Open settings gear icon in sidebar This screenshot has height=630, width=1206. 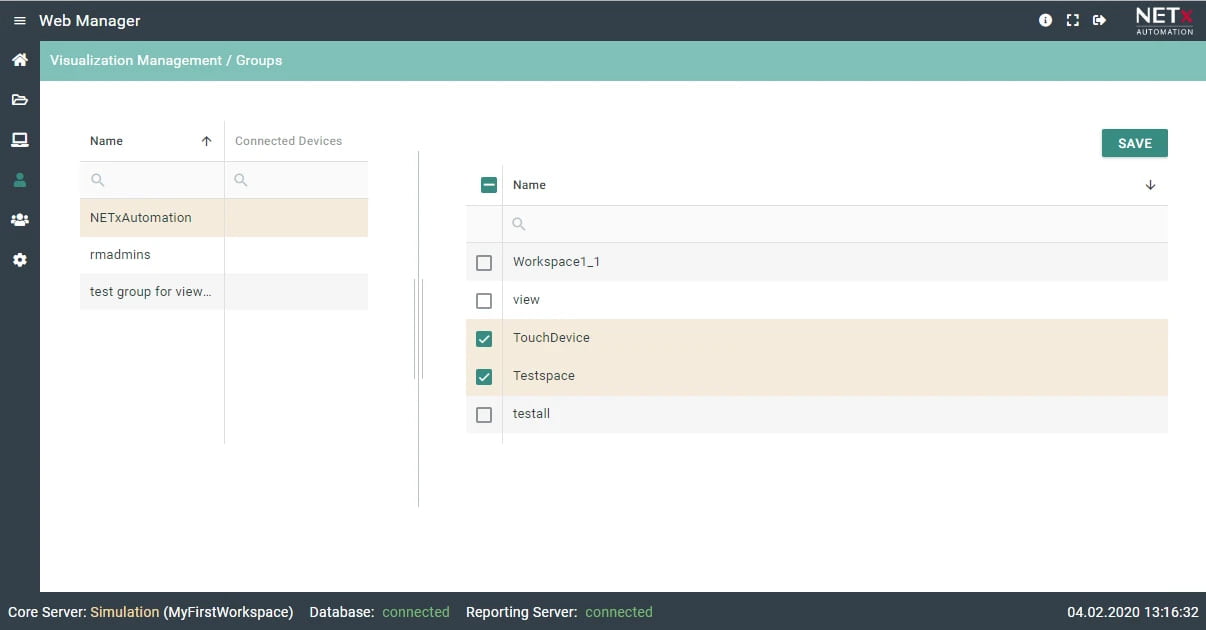tap(19, 260)
